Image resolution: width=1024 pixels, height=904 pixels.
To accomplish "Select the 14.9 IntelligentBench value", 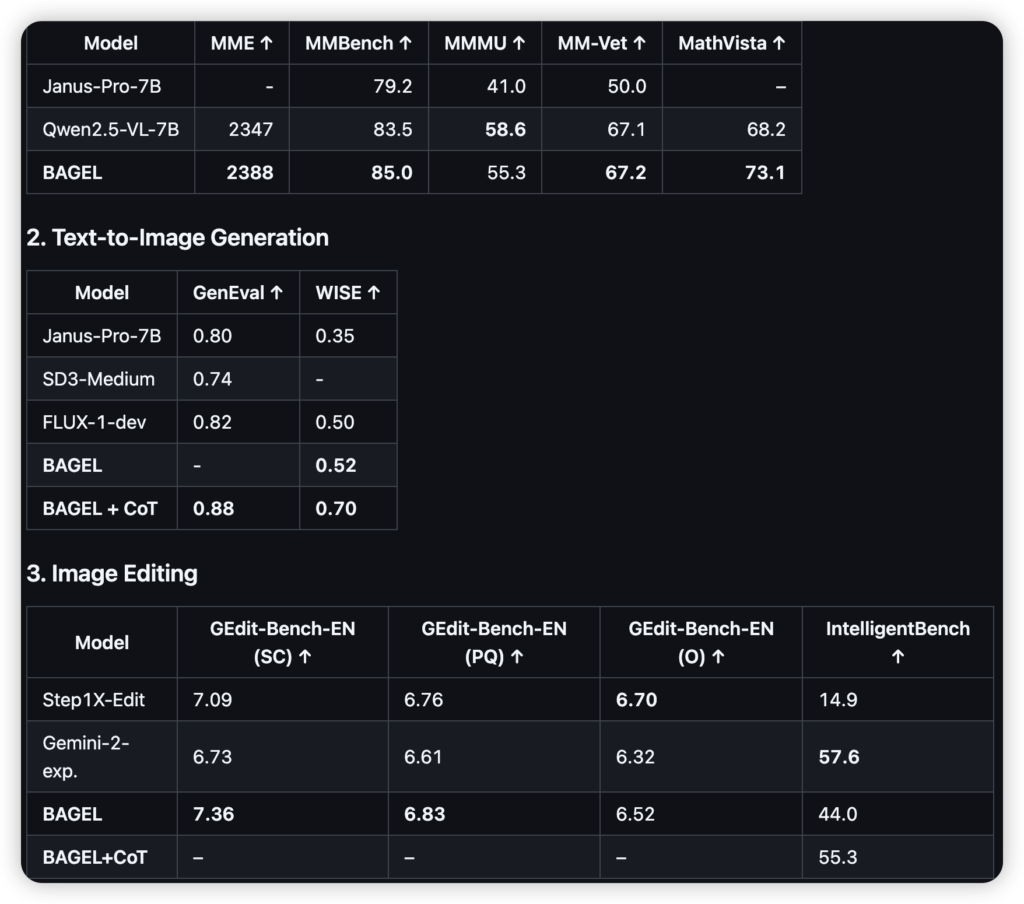I will 838,700.
